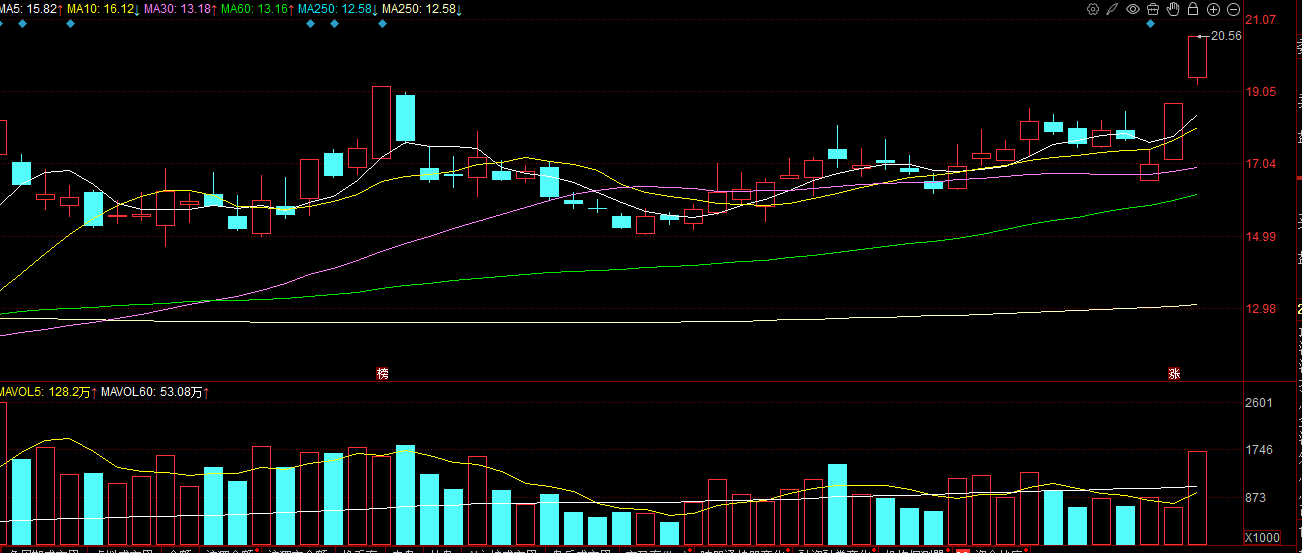Click the 12.98 price axis value
This screenshot has height=553, width=1302.
coord(1261,309)
